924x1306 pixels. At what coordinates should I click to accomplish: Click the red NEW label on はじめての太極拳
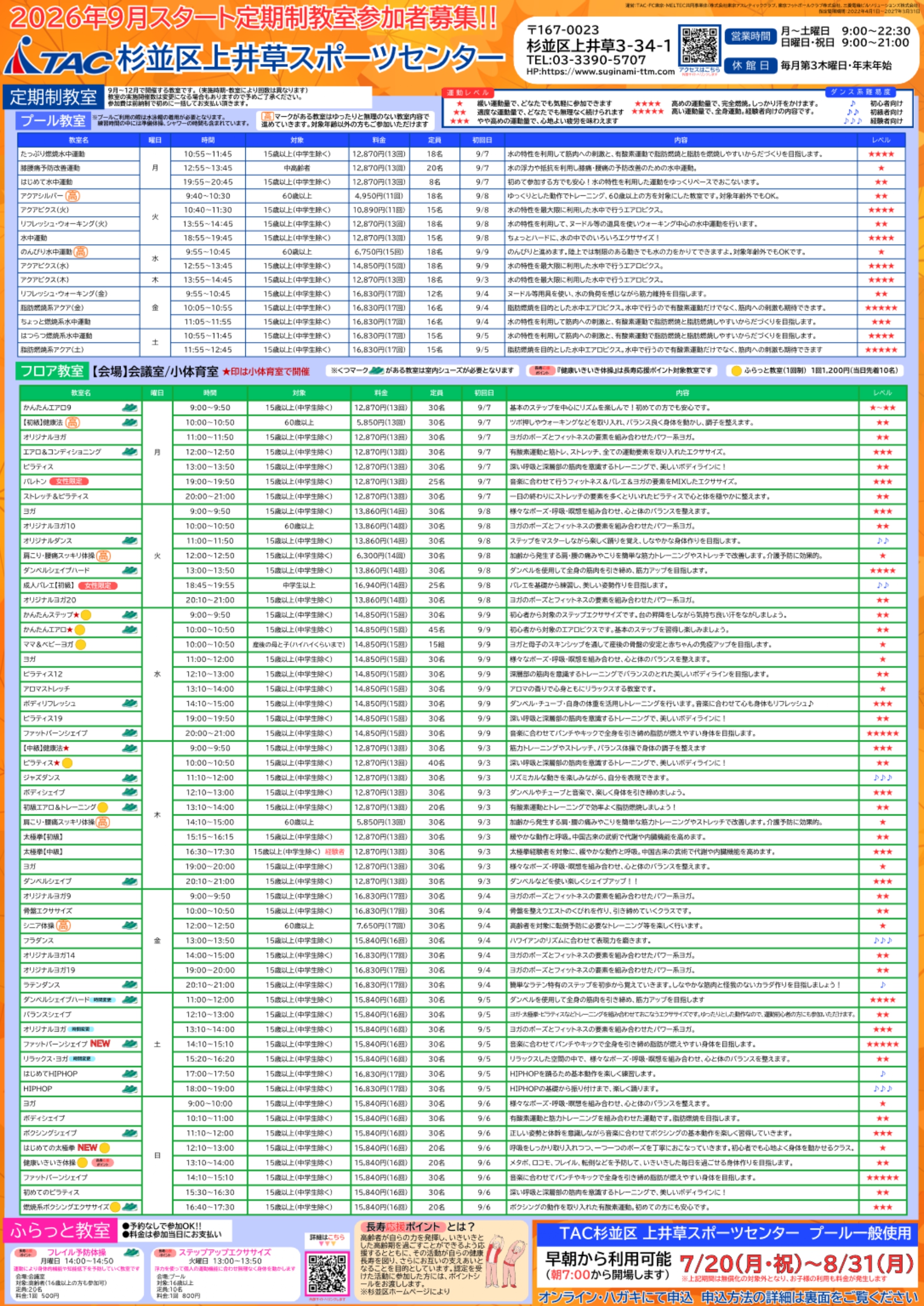[87, 1148]
